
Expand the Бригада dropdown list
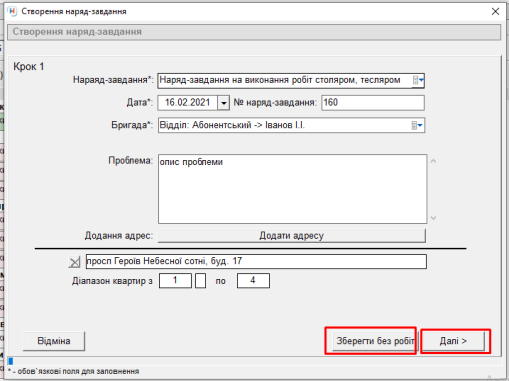(x=417, y=126)
